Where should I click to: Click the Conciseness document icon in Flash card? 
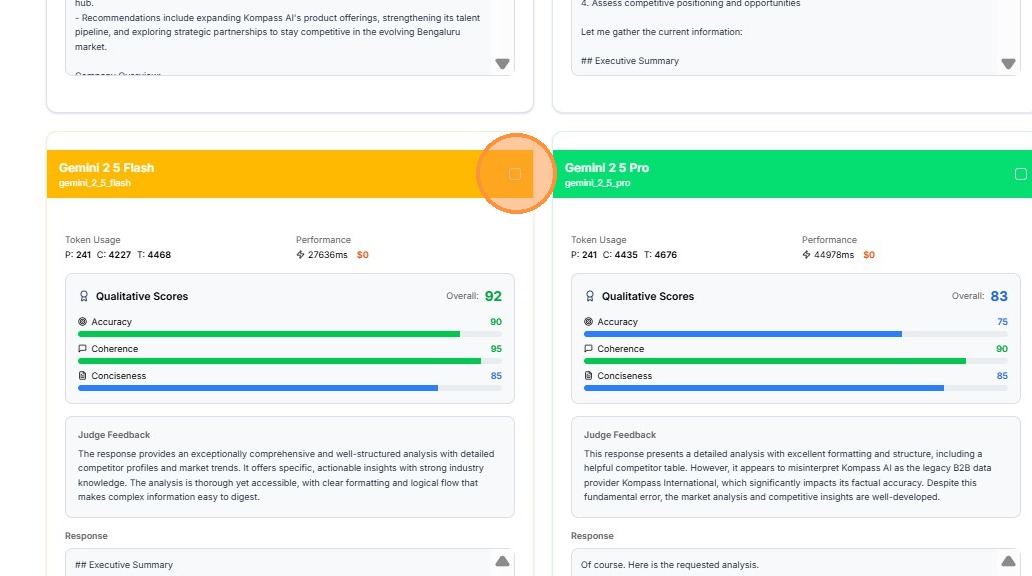click(x=82, y=376)
